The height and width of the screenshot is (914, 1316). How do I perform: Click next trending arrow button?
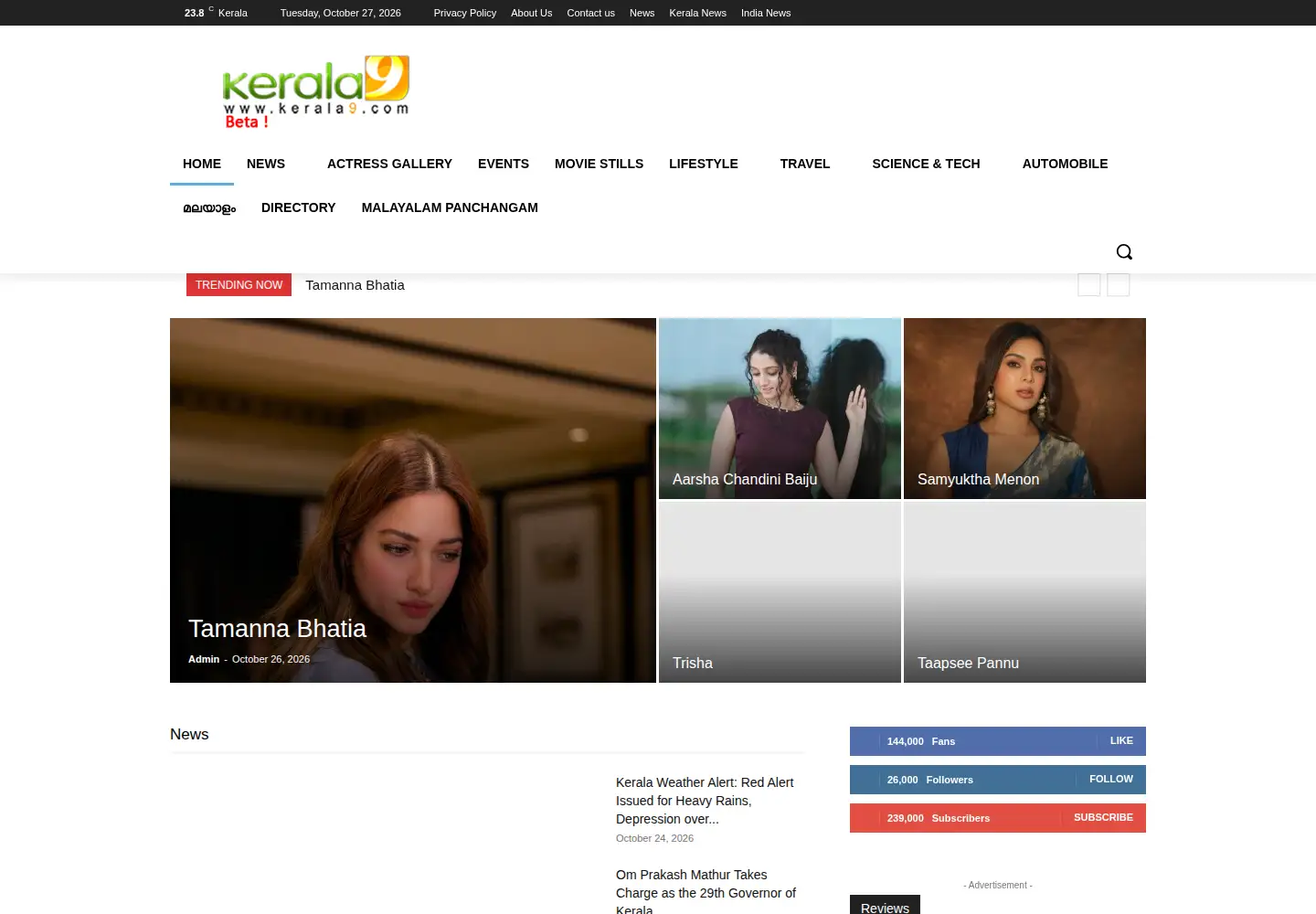[x=1119, y=285]
